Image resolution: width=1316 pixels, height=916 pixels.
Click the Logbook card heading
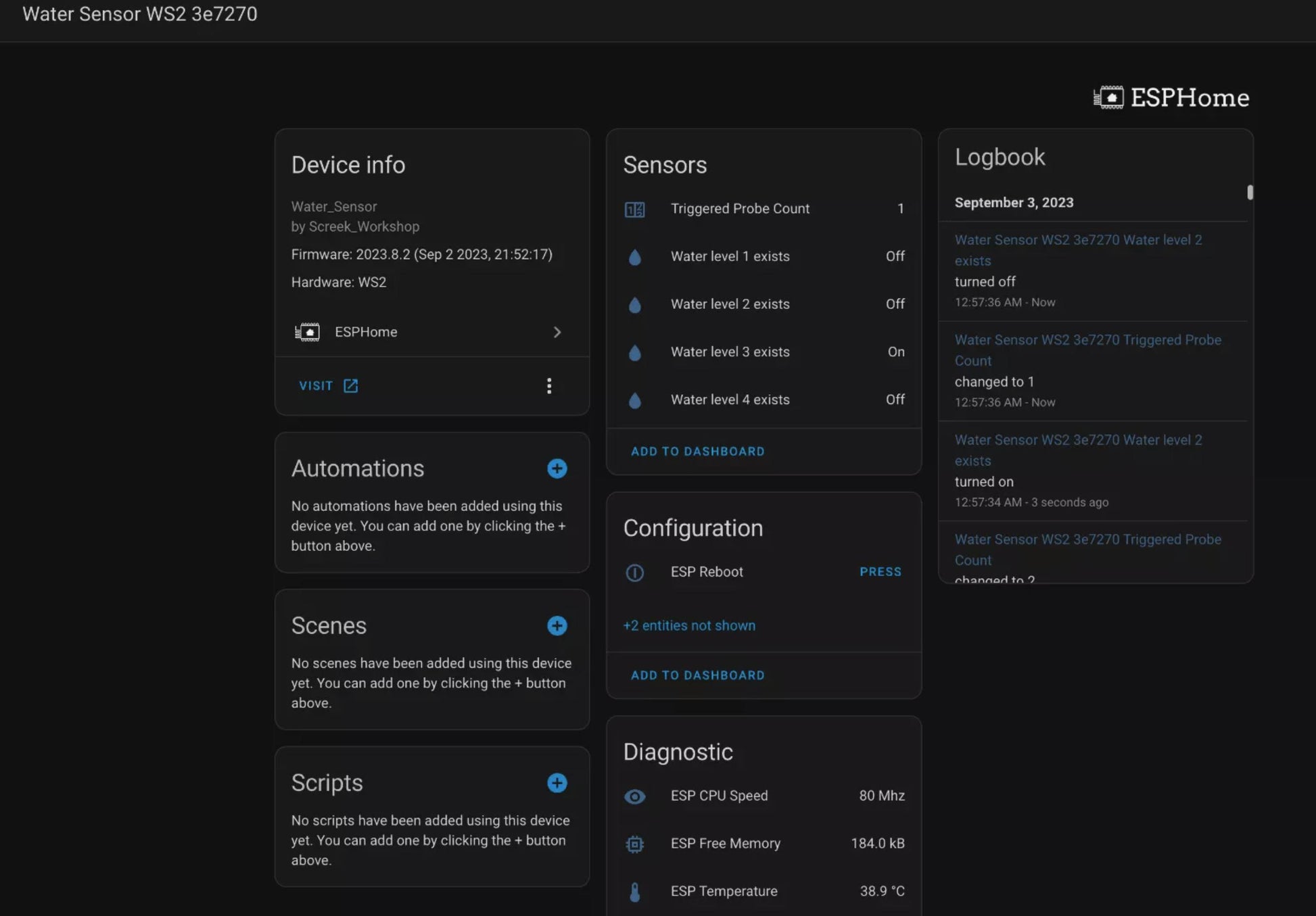click(x=1000, y=157)
